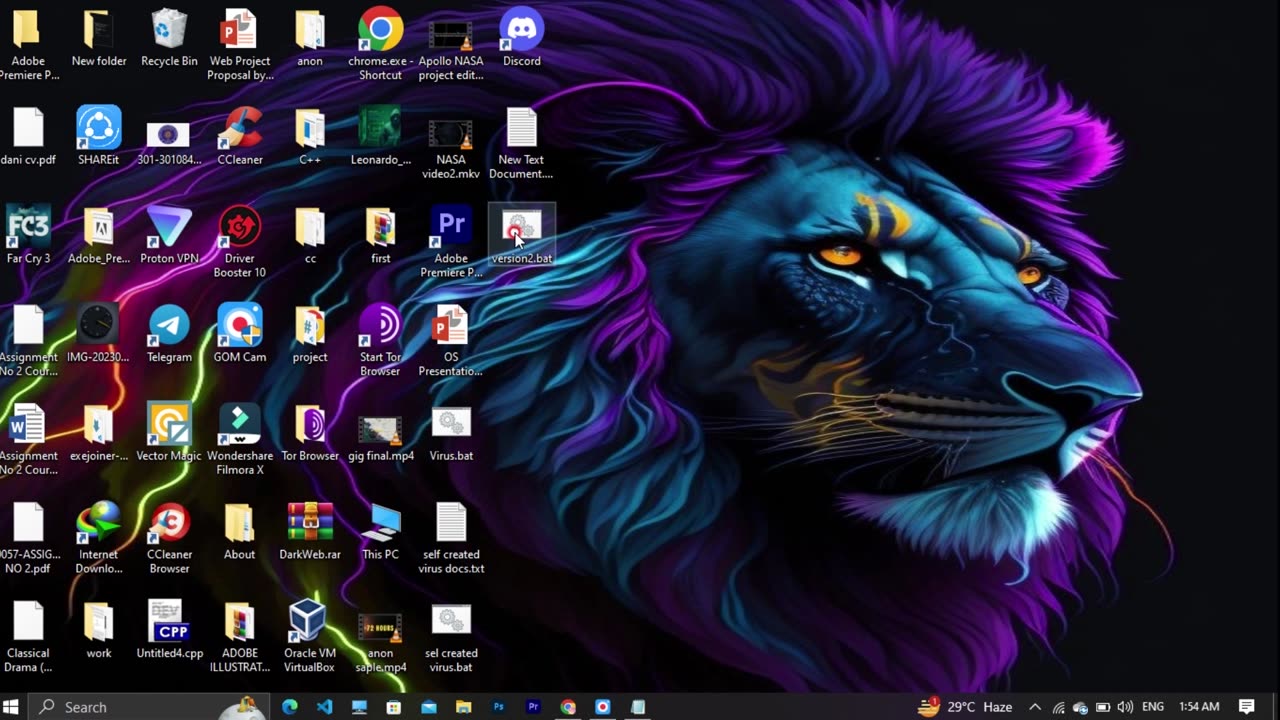Launch Wondershare Filmora X
The height and width of the screenshot is (720, 1280).
[240, 440]
